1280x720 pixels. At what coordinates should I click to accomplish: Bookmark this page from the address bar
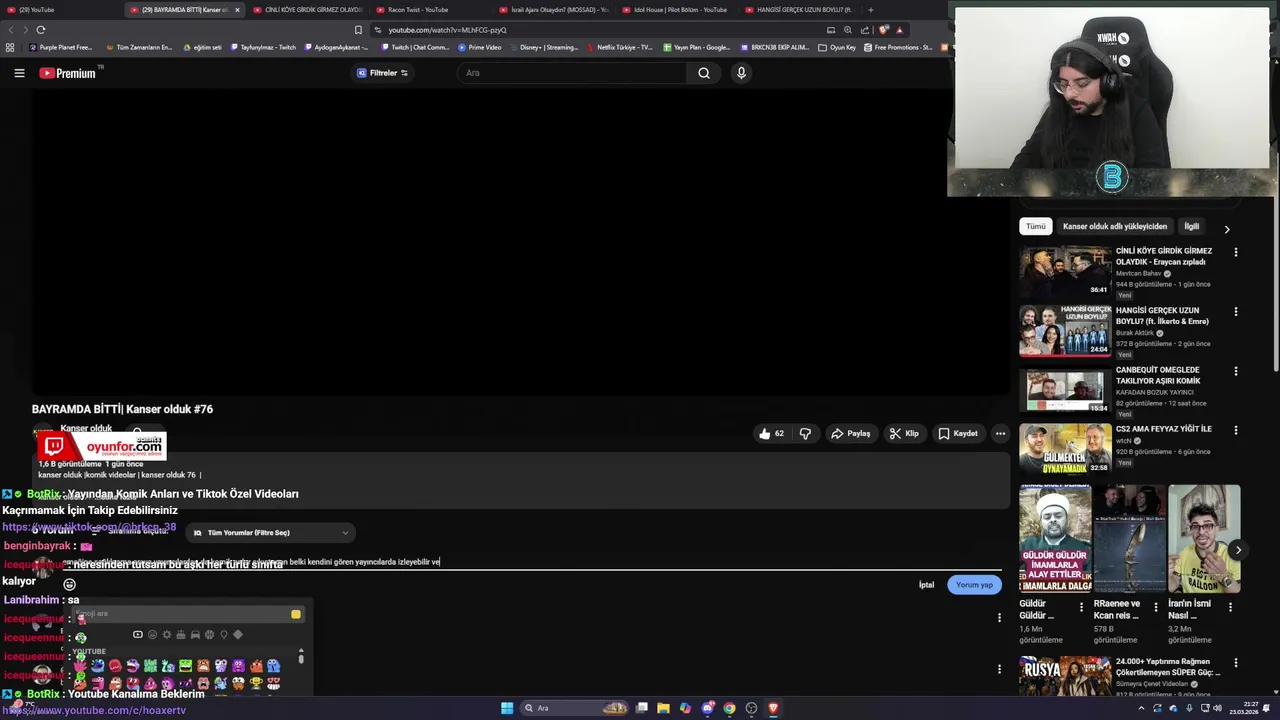(x=358, y=30)
